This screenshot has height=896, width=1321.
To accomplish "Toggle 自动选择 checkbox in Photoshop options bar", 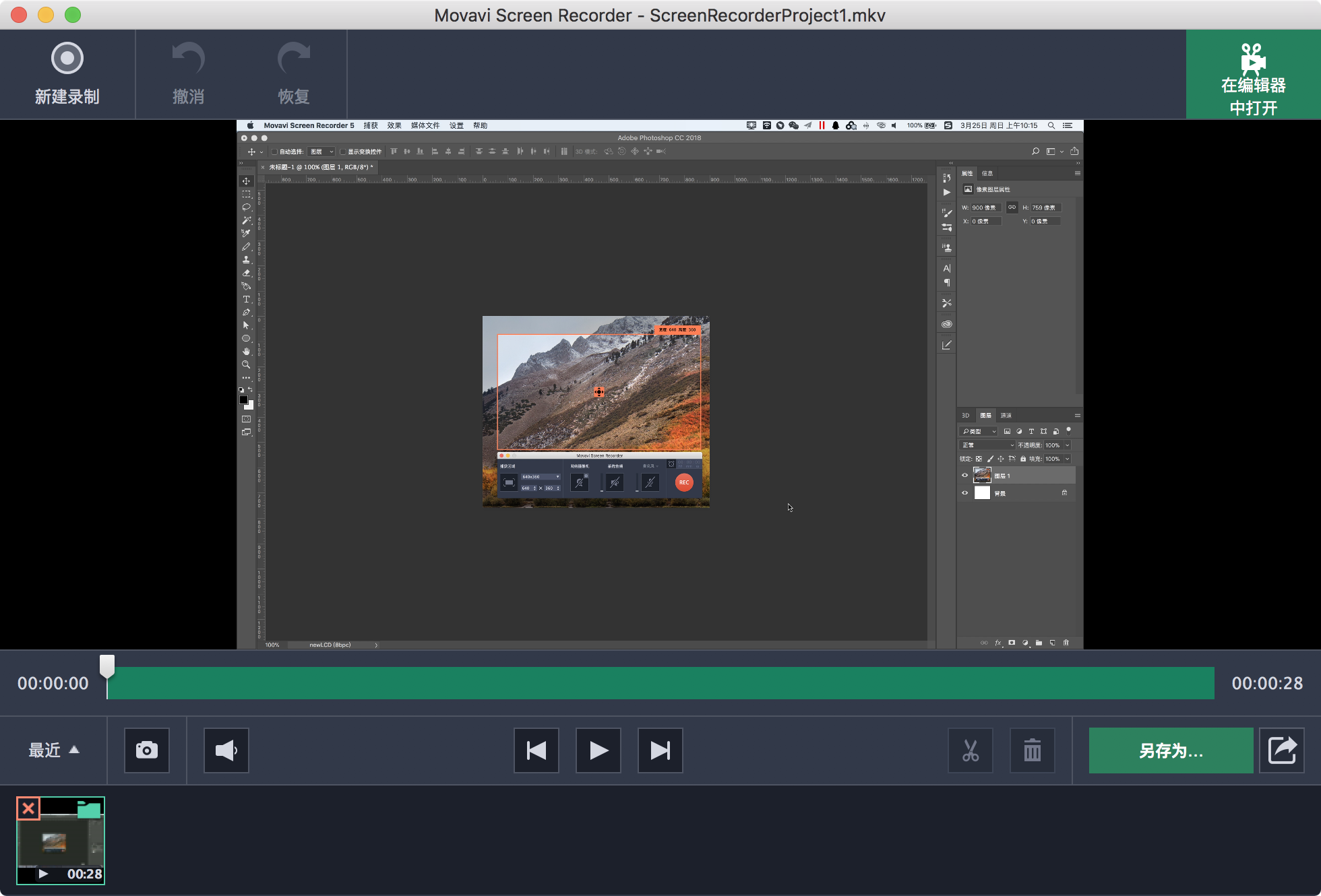I will pyautogui.click(x=274, y=152).
